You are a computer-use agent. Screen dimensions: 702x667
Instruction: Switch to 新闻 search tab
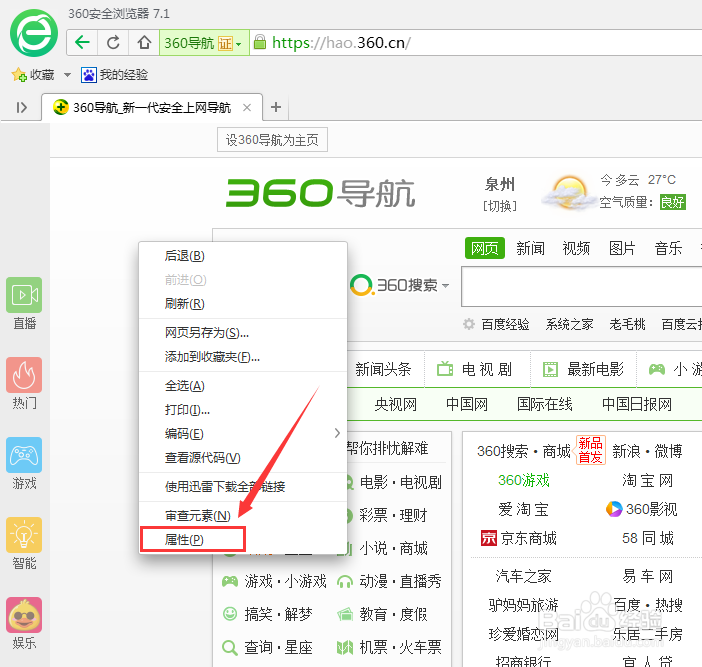531,248
